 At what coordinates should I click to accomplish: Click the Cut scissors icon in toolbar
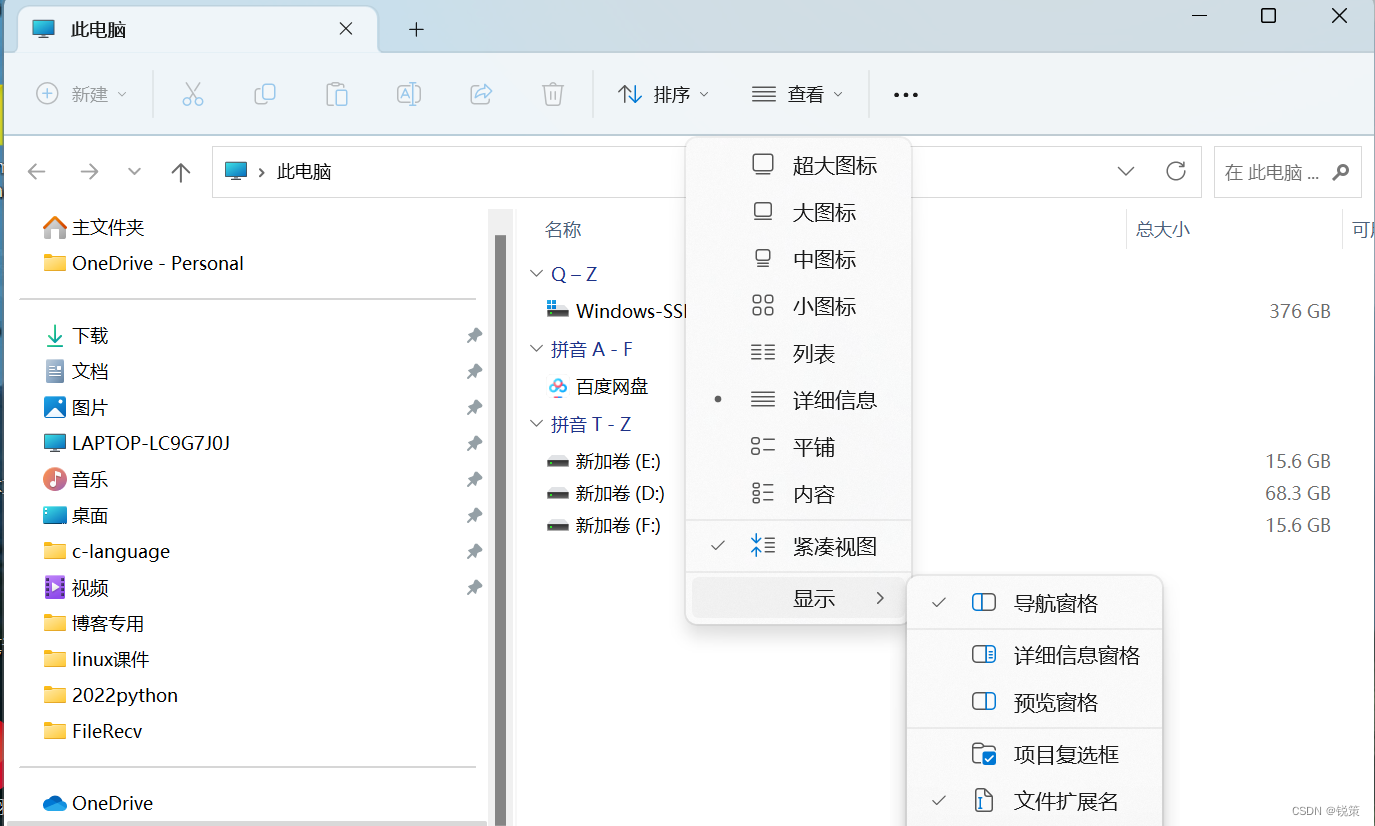(x=193, y=94)
